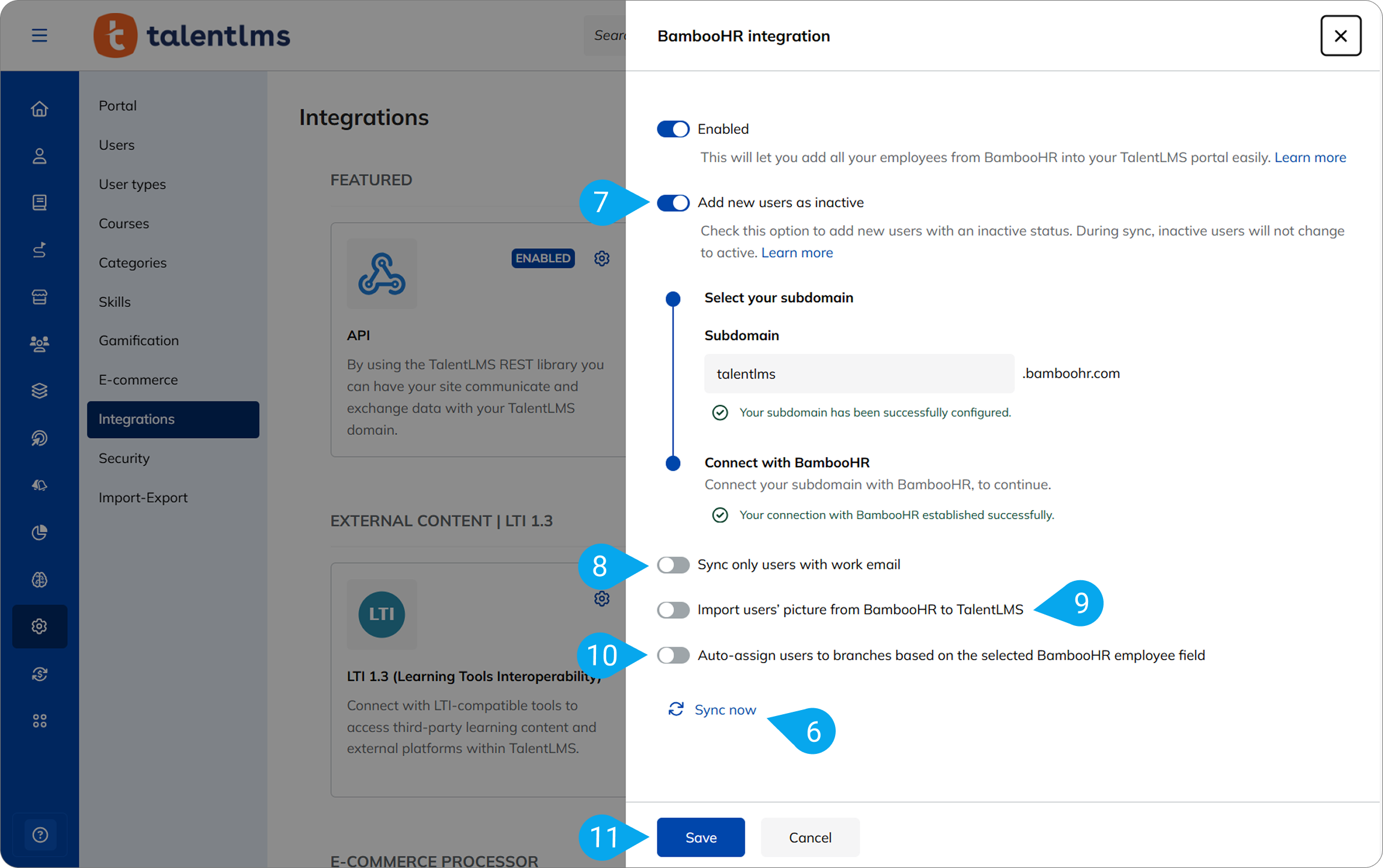
Task: Focus the Search box in header
Action: click(x=604, y=35)
